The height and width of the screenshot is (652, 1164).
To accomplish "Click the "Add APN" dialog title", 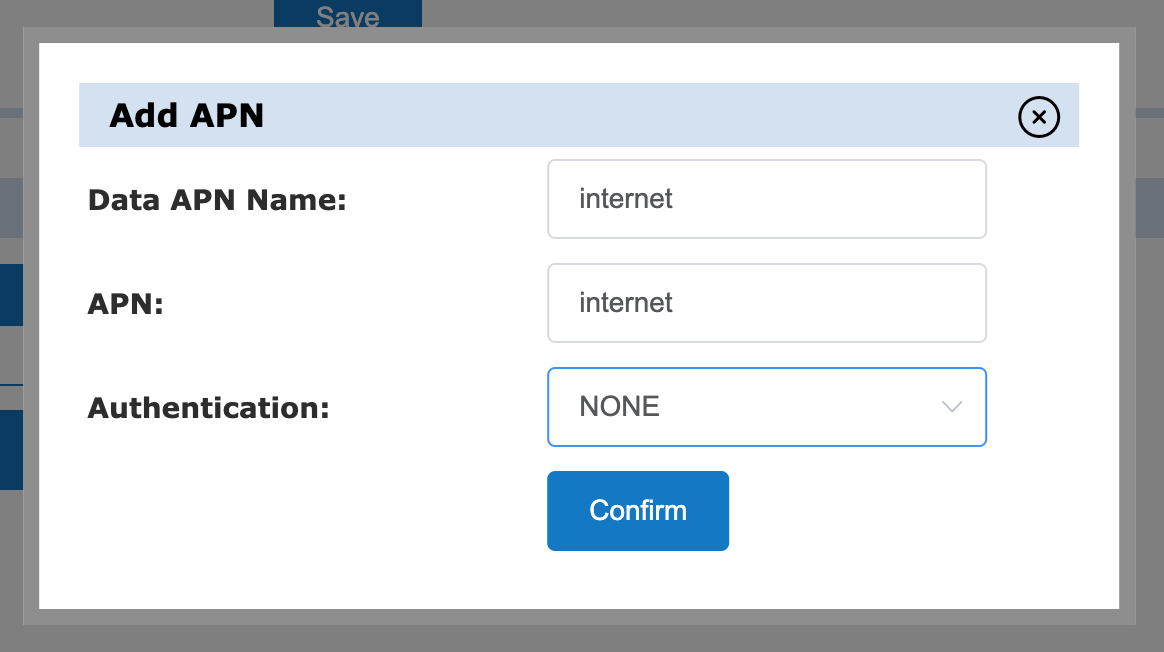I will (187, 116).
